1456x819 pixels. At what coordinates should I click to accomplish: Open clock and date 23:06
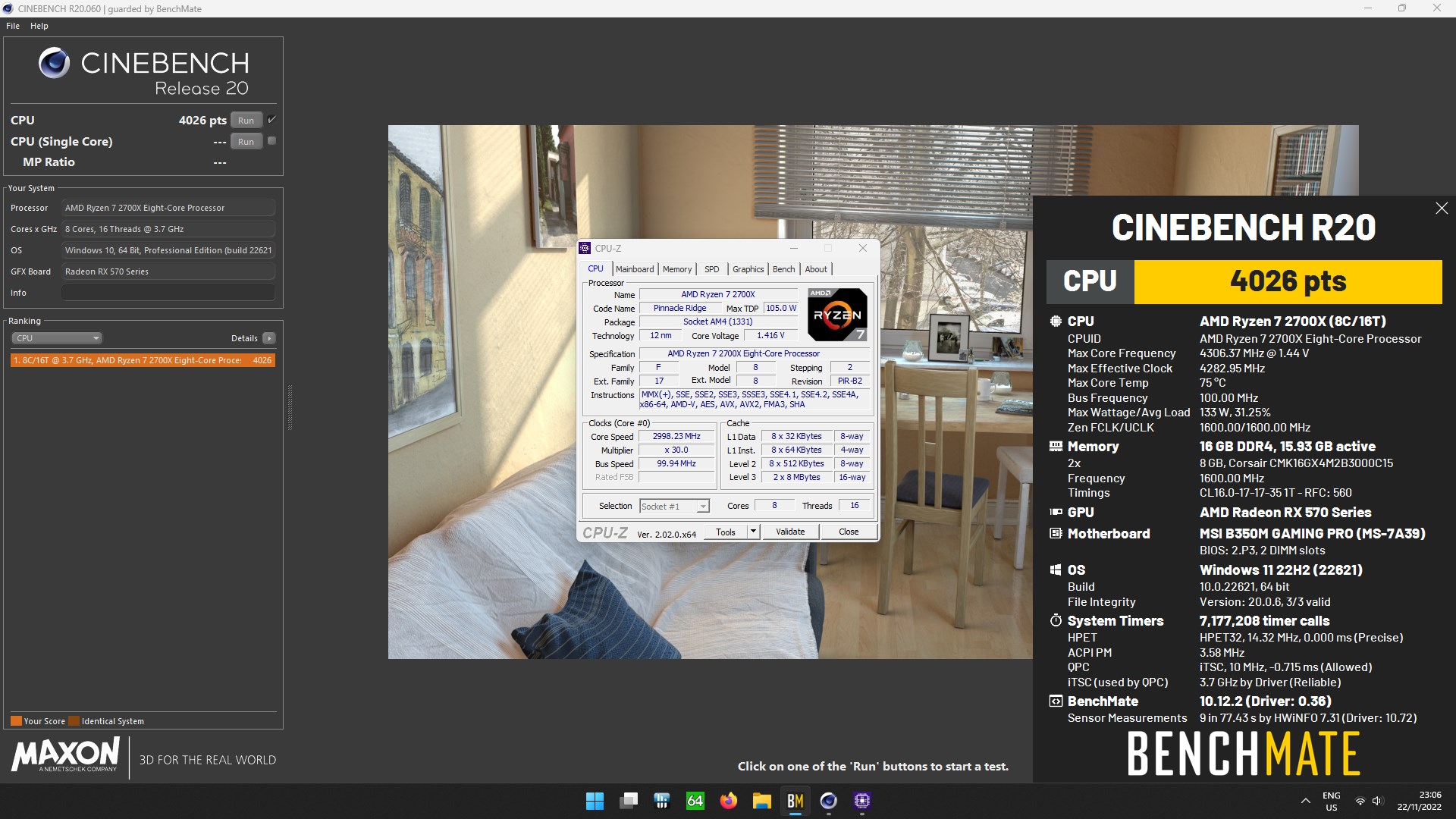click(x=1420, y=801)
